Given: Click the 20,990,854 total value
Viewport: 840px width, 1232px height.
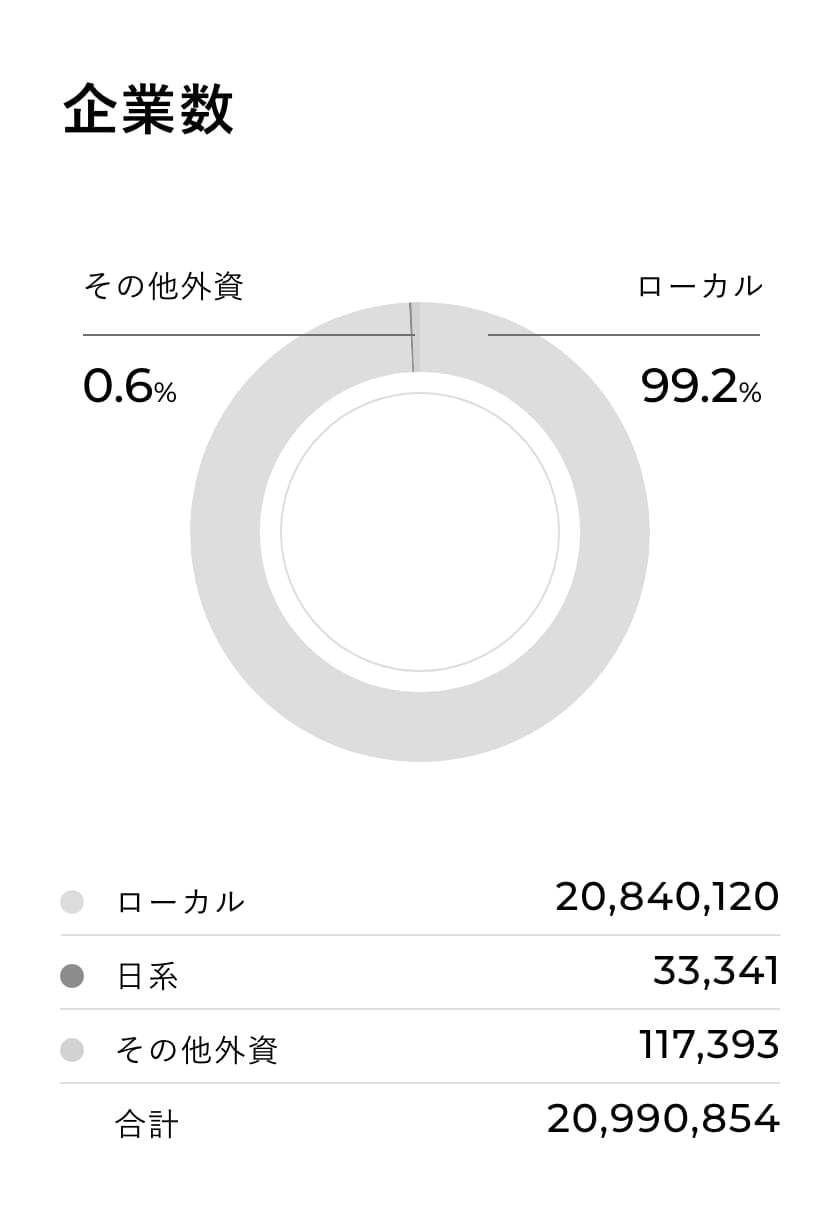Looking at the screenshot, I should coord(663,1119).
